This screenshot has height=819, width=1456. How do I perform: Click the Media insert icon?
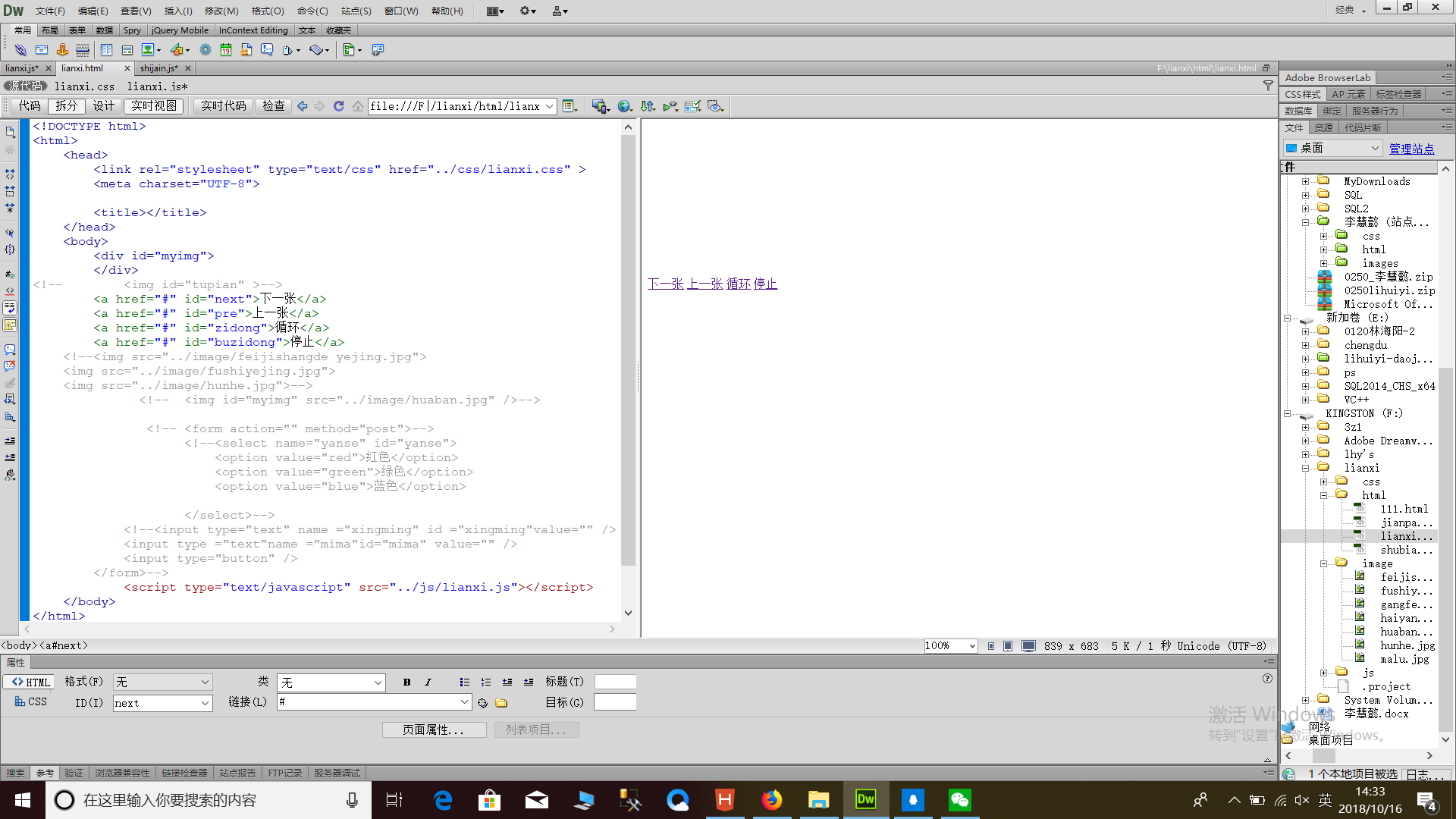pyautogui.click(x=179, y=50)
